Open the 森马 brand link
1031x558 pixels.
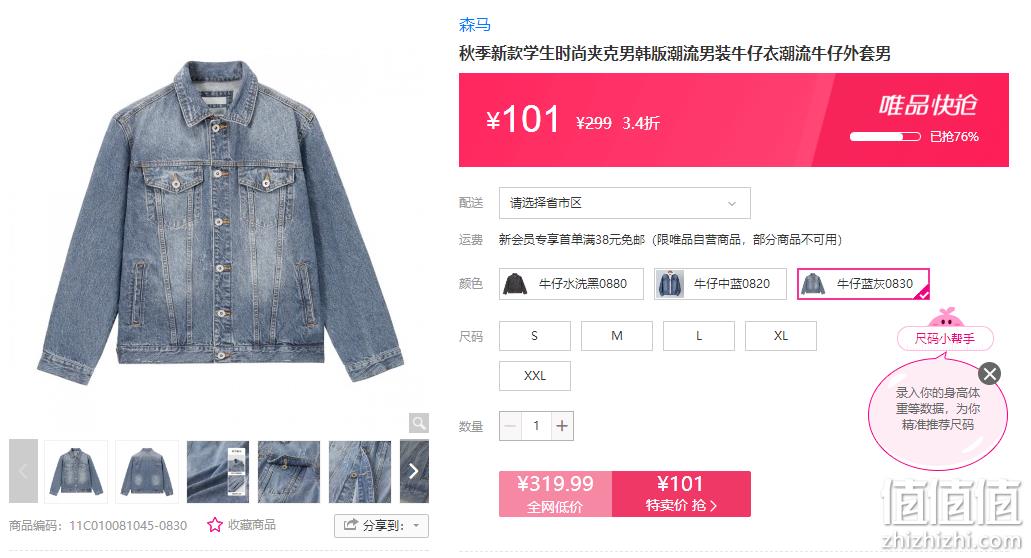pyautogui.click(x=475, y=25)
